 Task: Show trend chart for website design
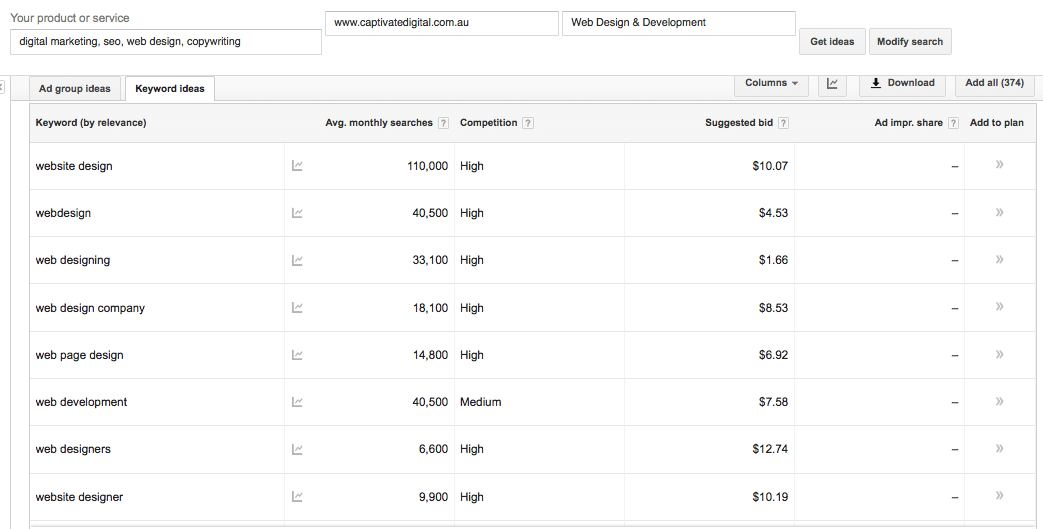point(297,166)
